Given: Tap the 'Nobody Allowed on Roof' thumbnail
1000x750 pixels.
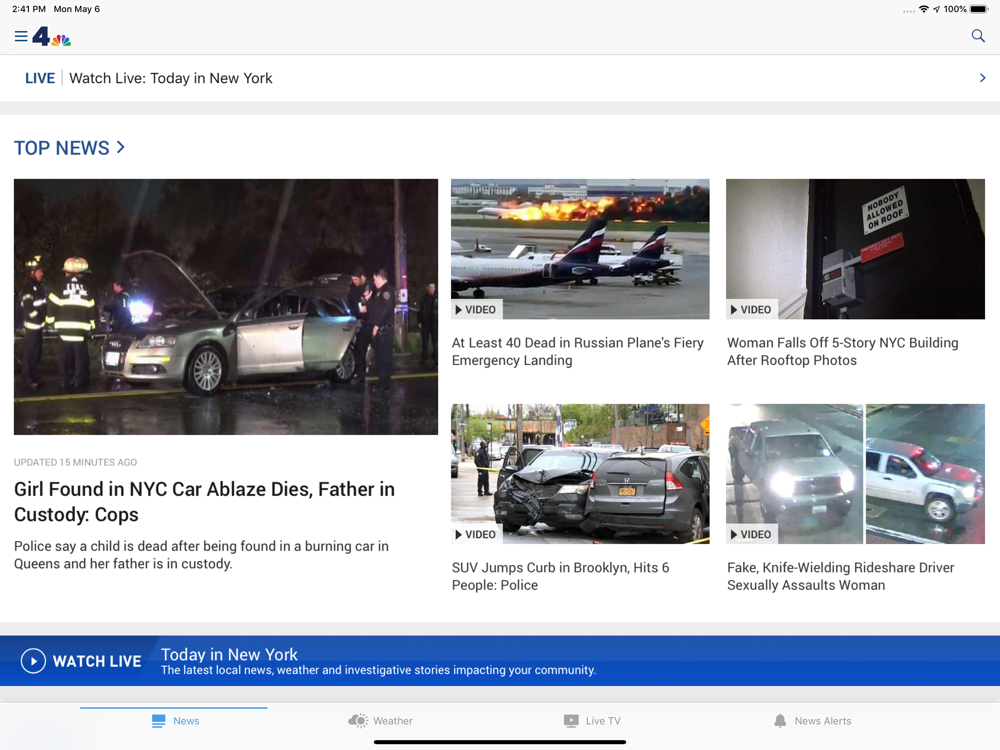Looking at the screenshot, I should [x=855, y=249].
